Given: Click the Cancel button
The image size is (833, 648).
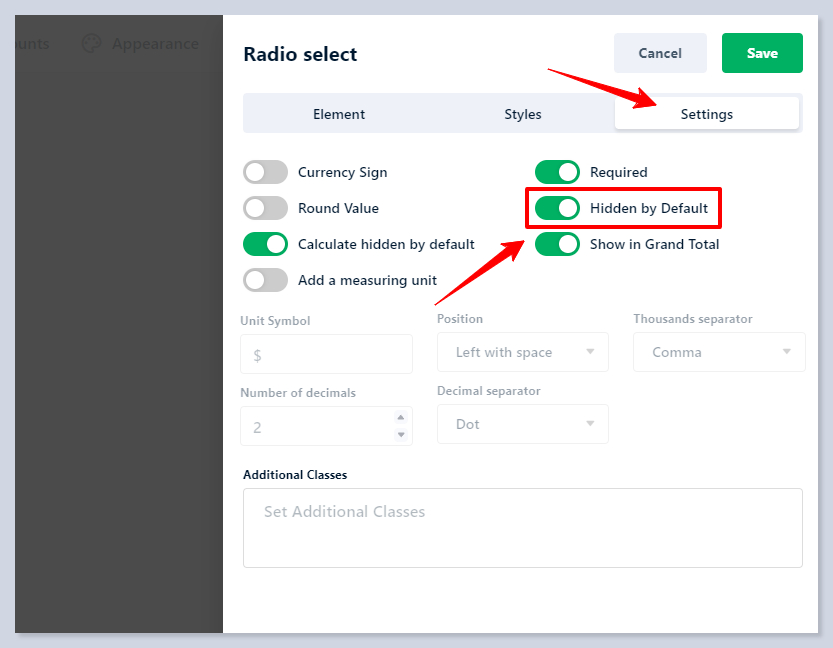Looking at the screenshot, I should (x=660, y=53).
